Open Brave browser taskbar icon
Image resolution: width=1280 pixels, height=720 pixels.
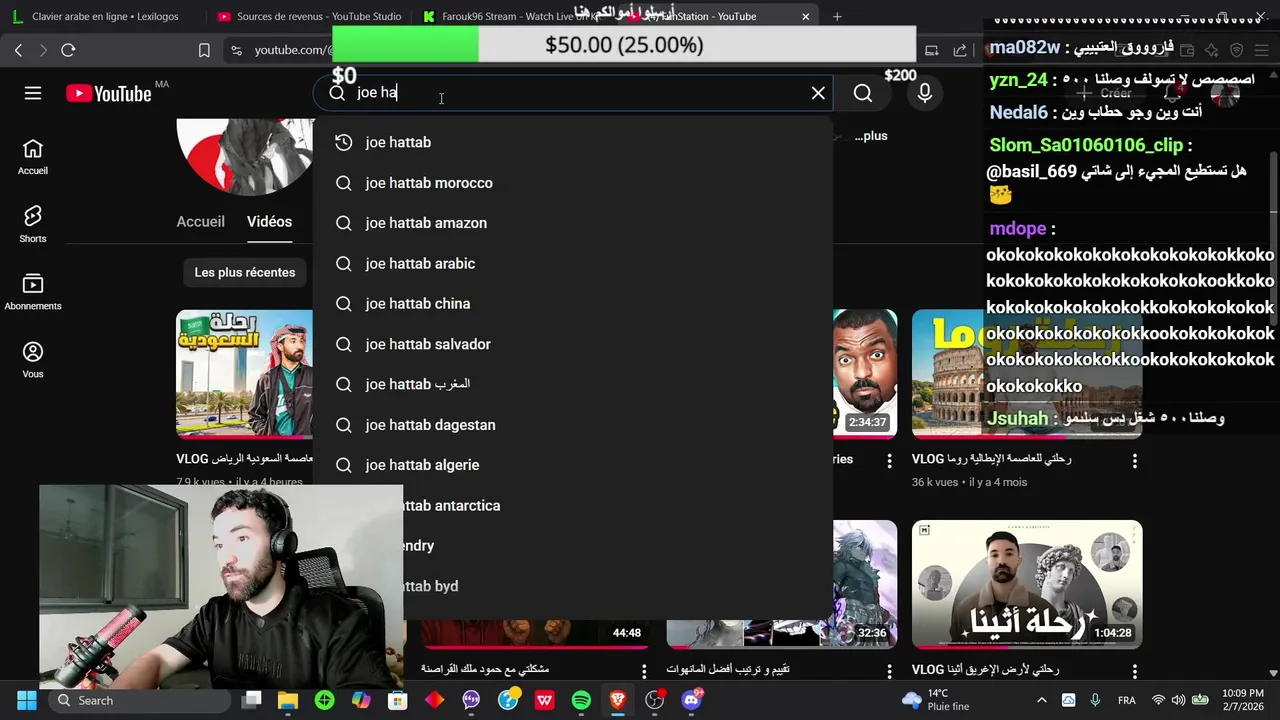coord(617,700)
